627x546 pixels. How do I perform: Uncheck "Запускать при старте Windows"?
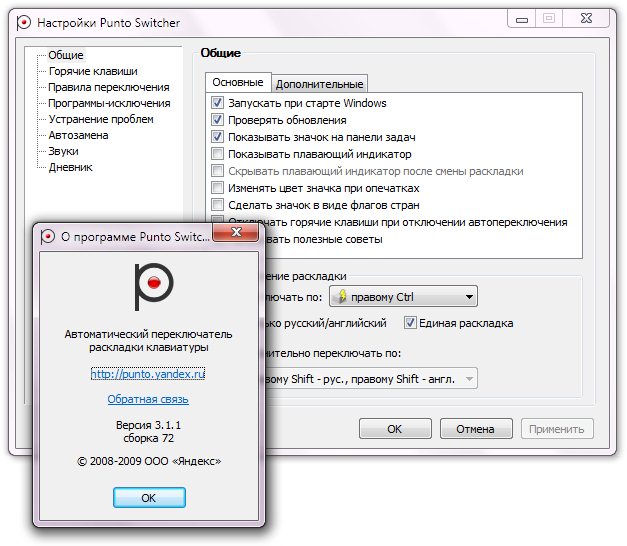pos(218,103)
